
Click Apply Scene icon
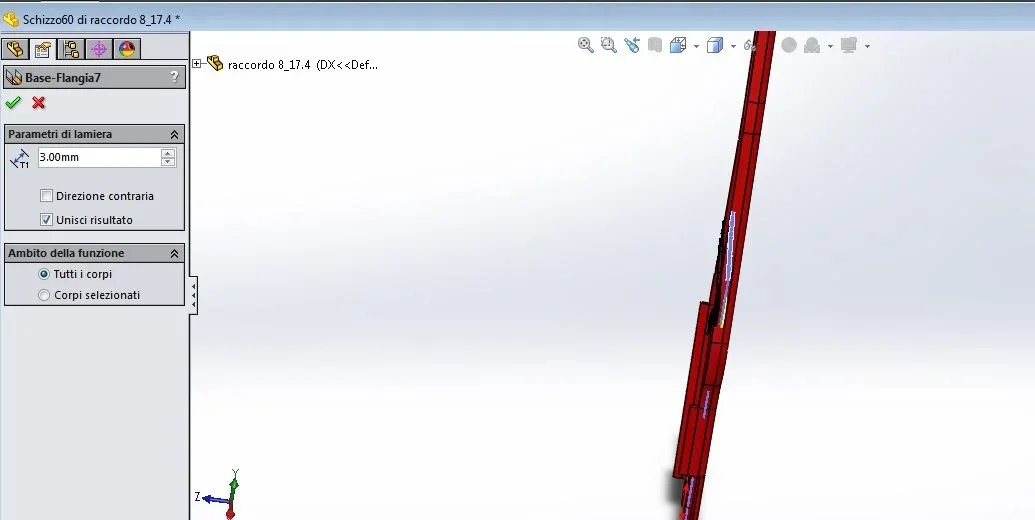pos(812,45)
